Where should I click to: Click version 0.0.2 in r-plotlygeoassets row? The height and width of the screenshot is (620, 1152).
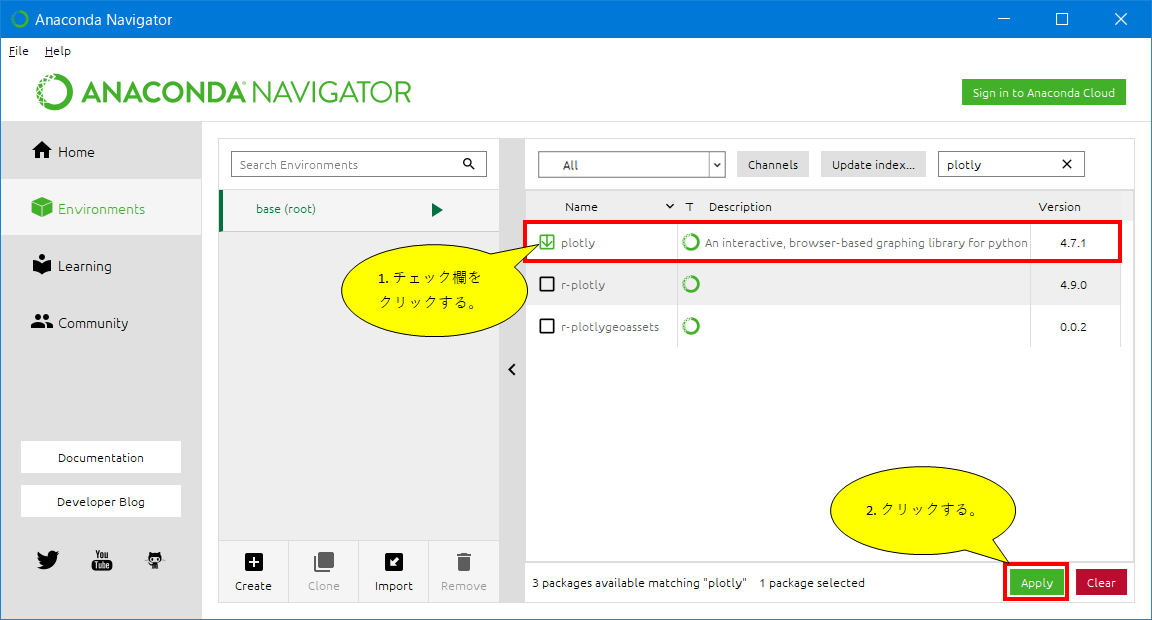[x=1073, y=327]
